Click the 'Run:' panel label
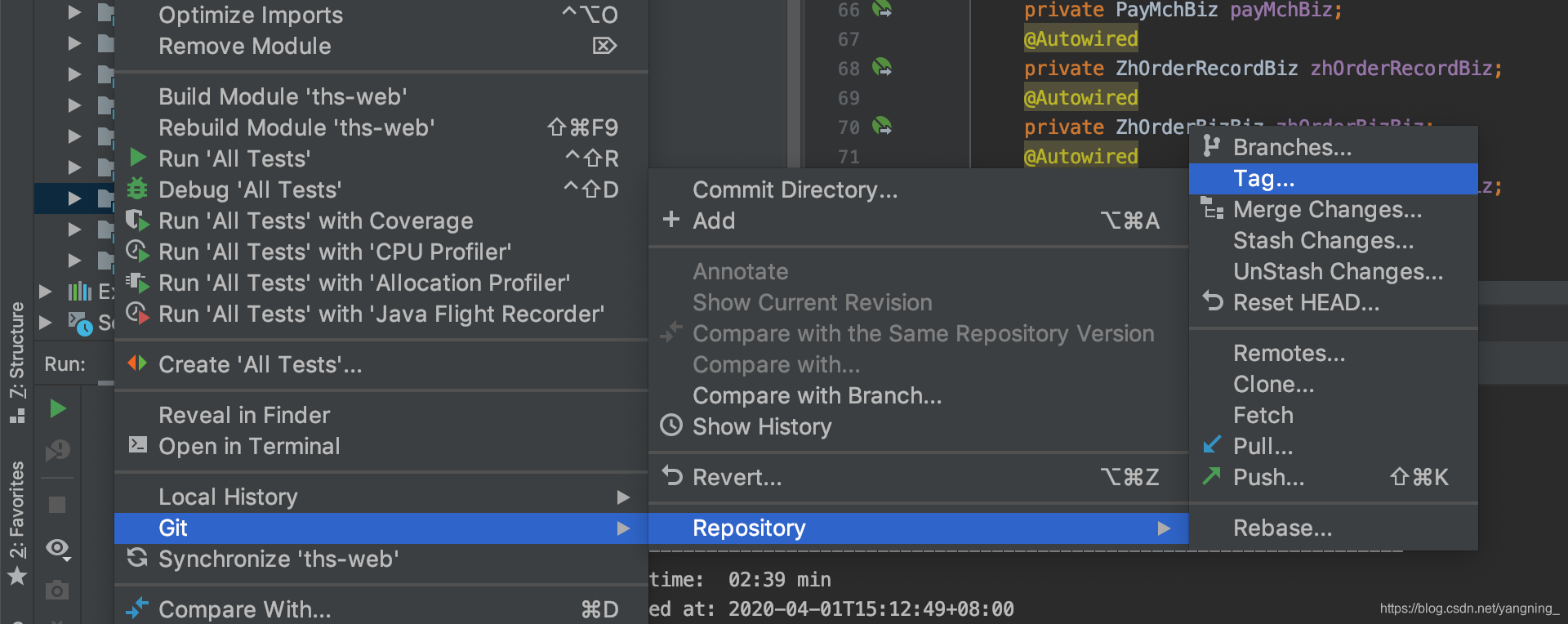 tap(65, 364)
